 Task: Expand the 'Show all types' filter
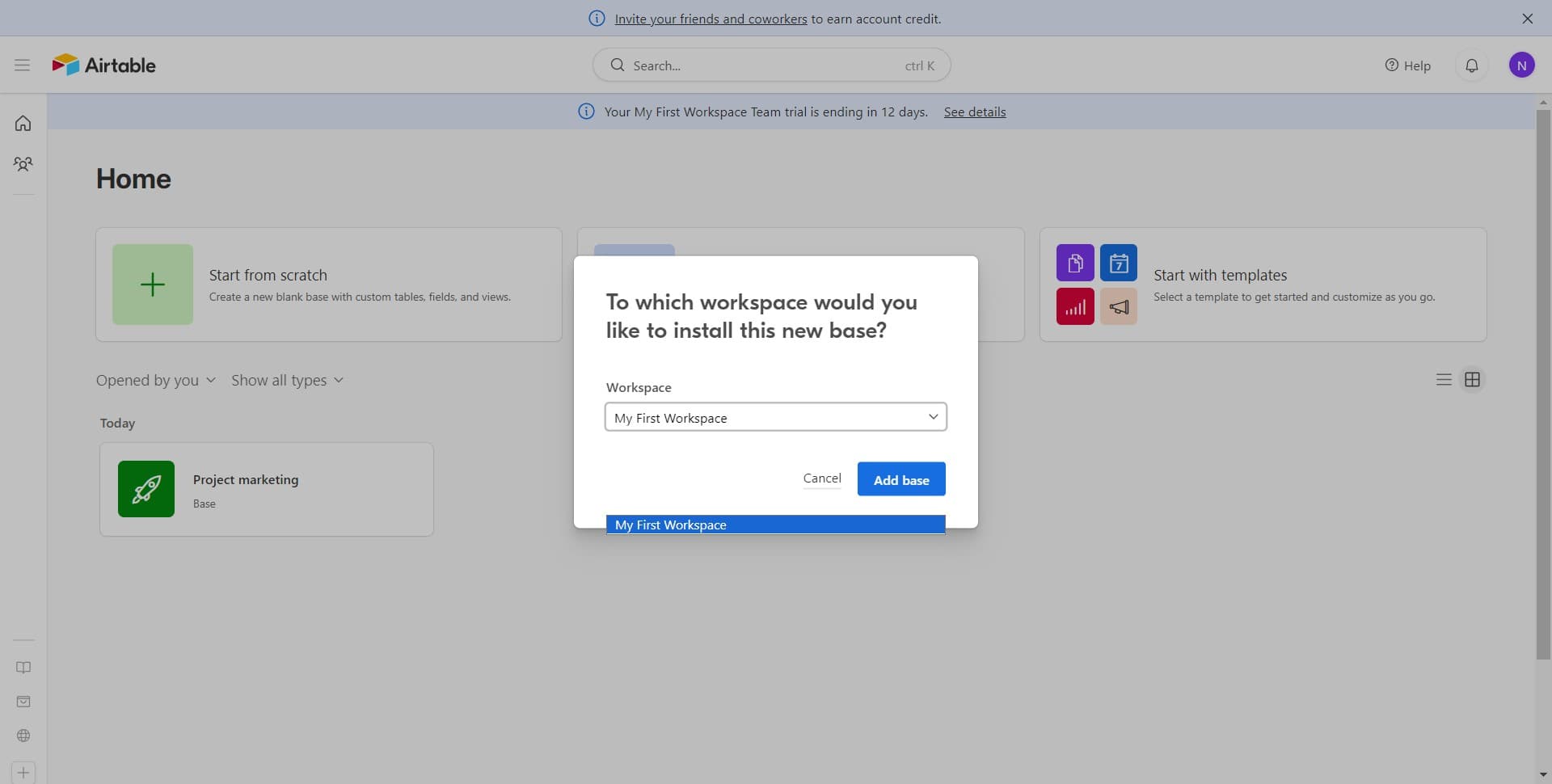point(287,381)
